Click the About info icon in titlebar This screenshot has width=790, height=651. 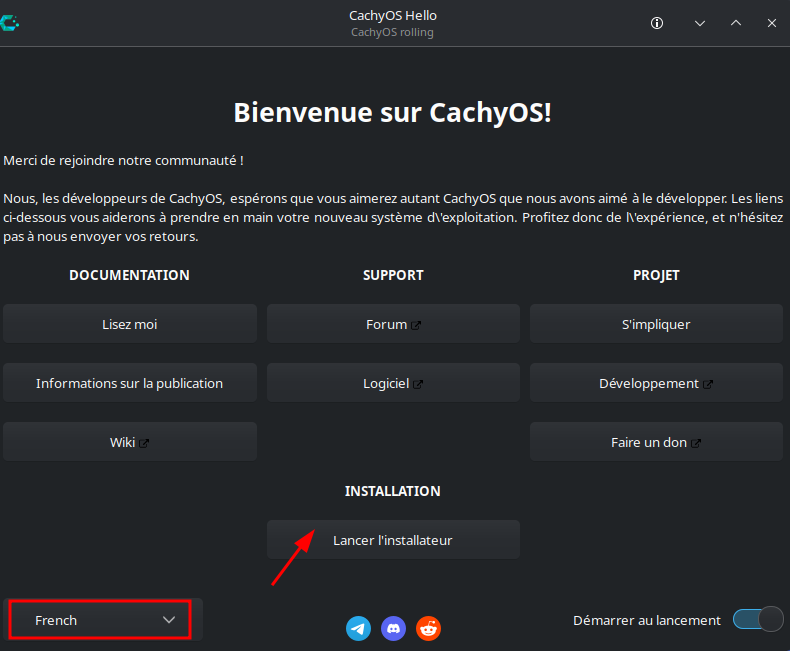657,23
